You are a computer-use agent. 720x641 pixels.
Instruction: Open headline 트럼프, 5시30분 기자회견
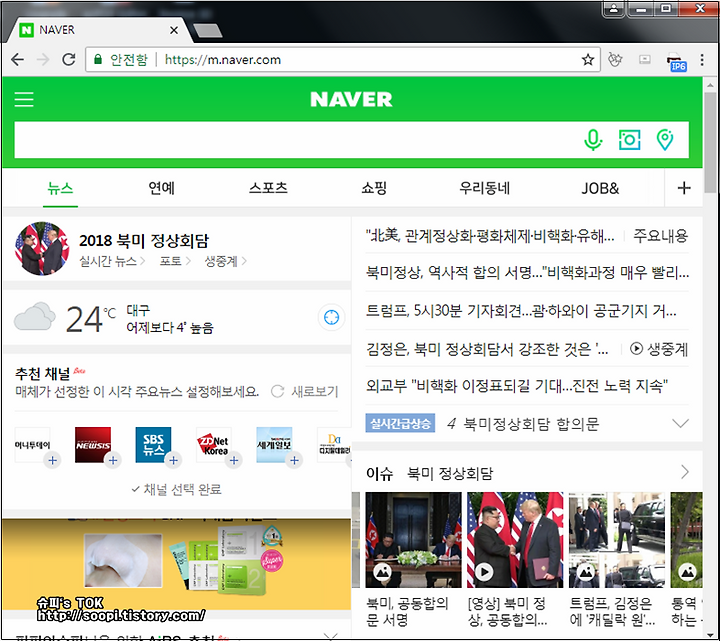click(x=521, y=311)
